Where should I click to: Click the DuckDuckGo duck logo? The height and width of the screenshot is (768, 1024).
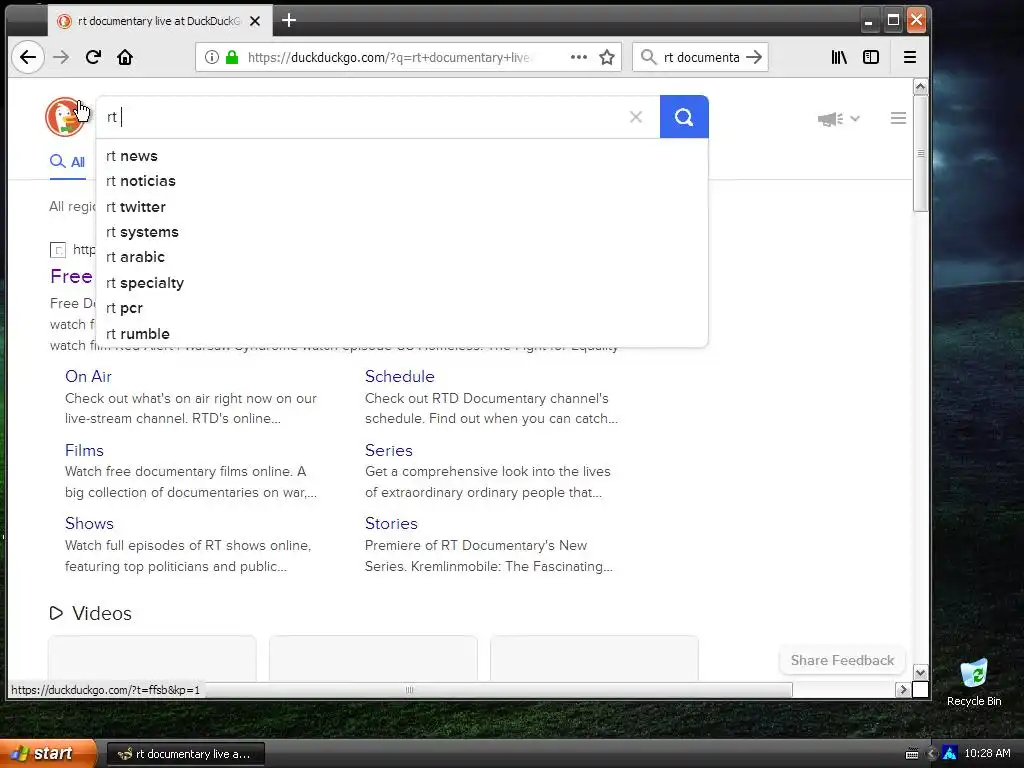[65, 117]
